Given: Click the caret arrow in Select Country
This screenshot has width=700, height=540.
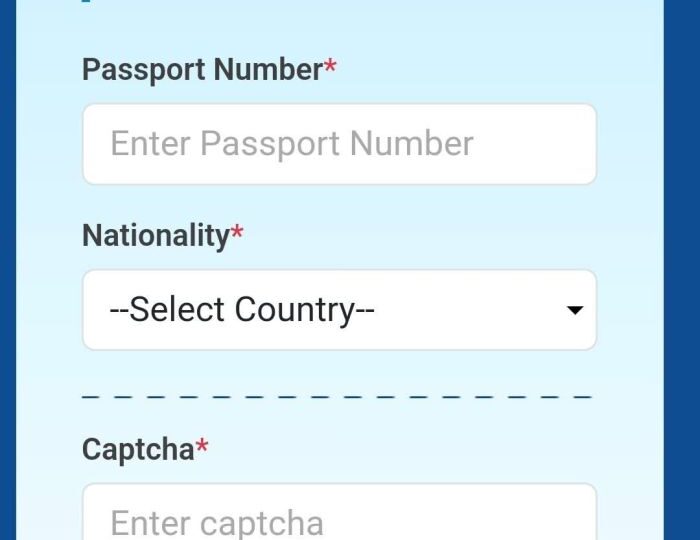Looking at the screenshot, I should coord(574,311).
